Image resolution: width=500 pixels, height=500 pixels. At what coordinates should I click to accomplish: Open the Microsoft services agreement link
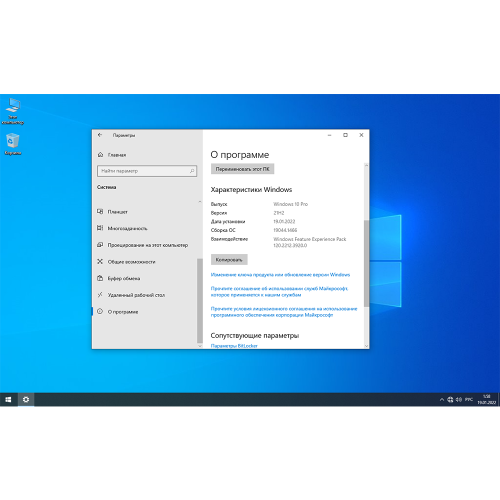pos(279,292)
